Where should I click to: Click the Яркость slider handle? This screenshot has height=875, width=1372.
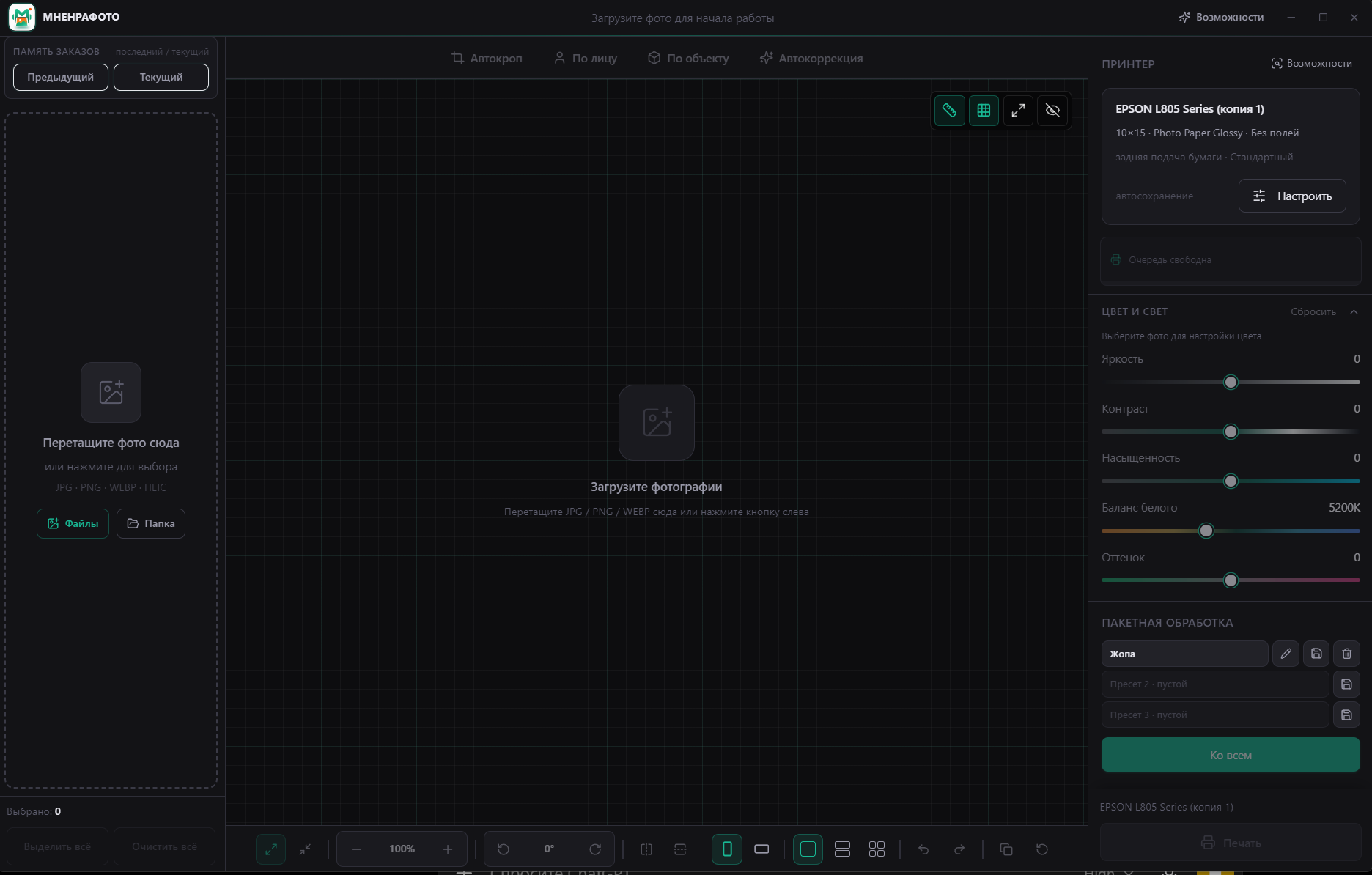click(x=1231, y=383)
